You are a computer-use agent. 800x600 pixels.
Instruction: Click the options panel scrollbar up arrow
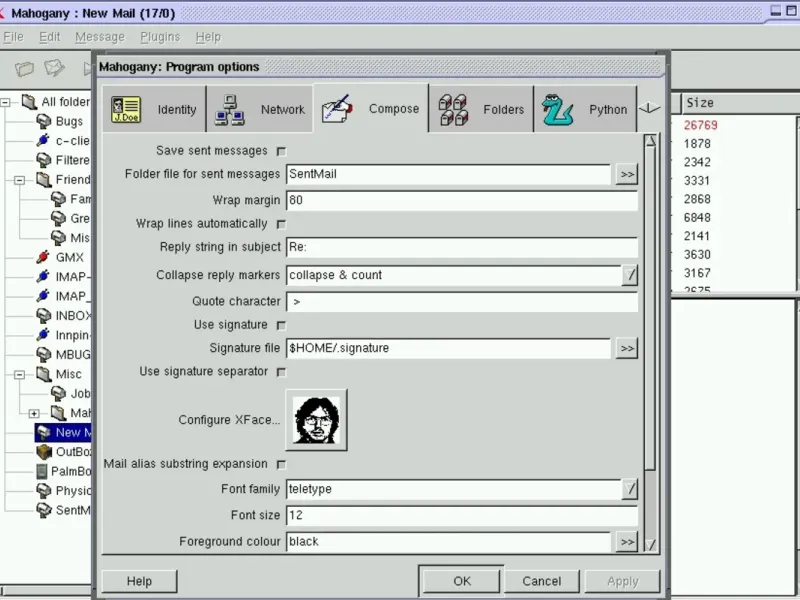tap(650, 141)
